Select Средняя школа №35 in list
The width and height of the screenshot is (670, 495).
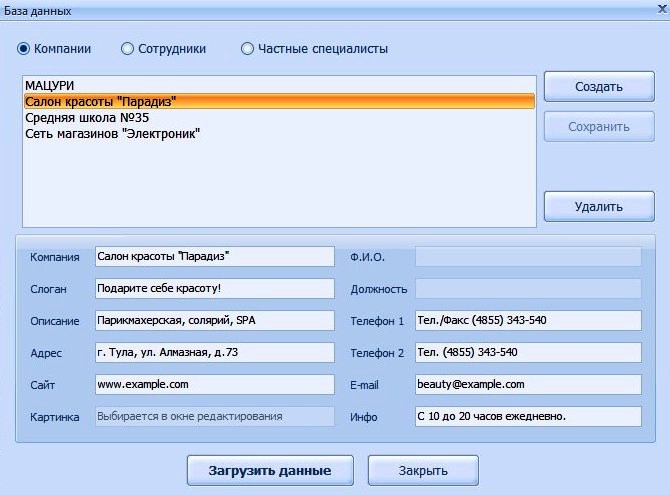coord(279,118)
